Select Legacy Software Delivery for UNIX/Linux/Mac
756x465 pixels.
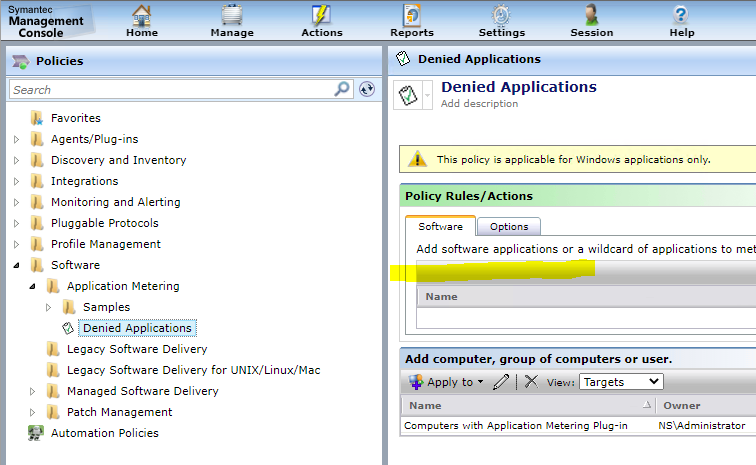[x=193, y=370]
